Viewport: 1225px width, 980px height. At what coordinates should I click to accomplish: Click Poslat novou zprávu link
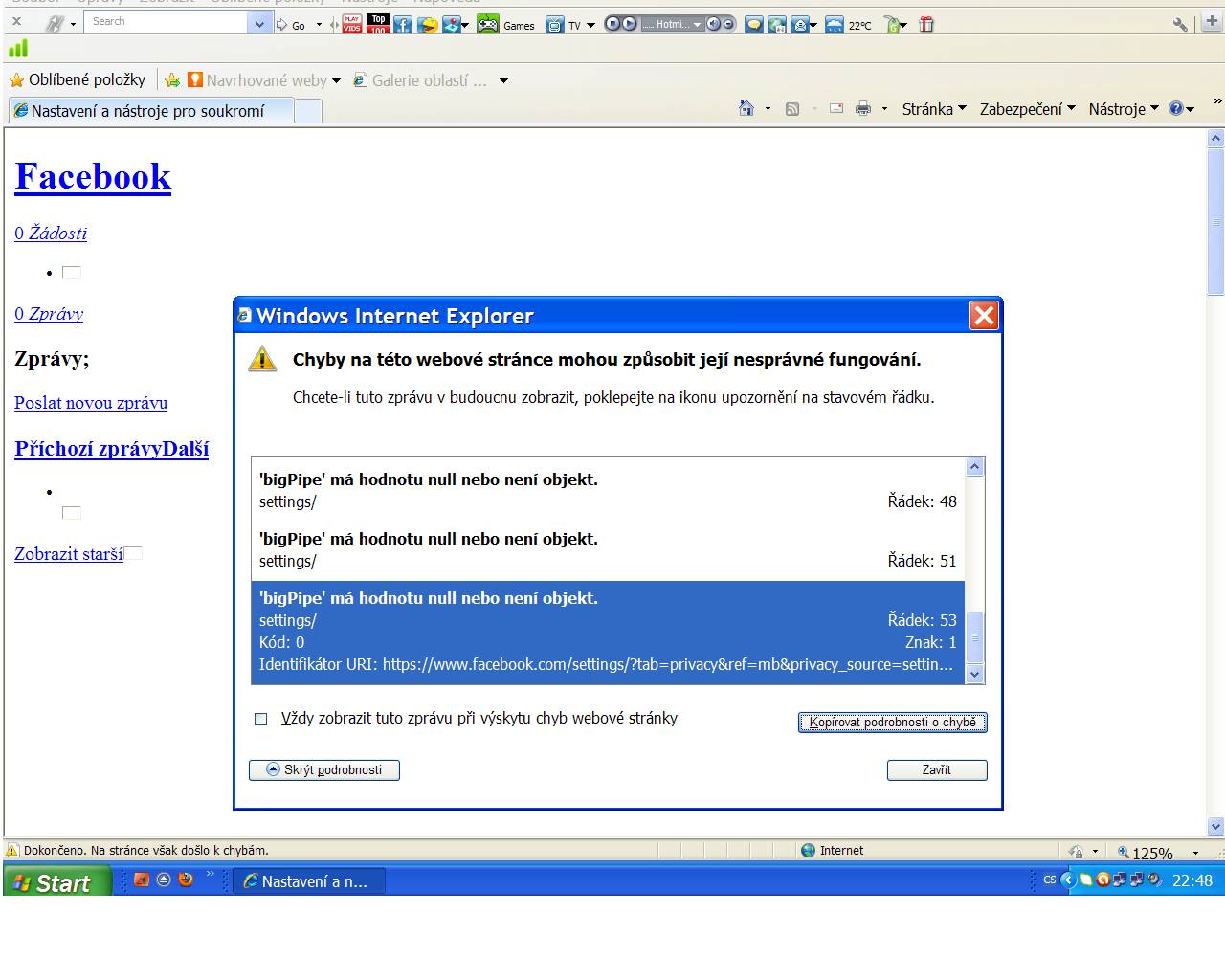tap(91, 403)
